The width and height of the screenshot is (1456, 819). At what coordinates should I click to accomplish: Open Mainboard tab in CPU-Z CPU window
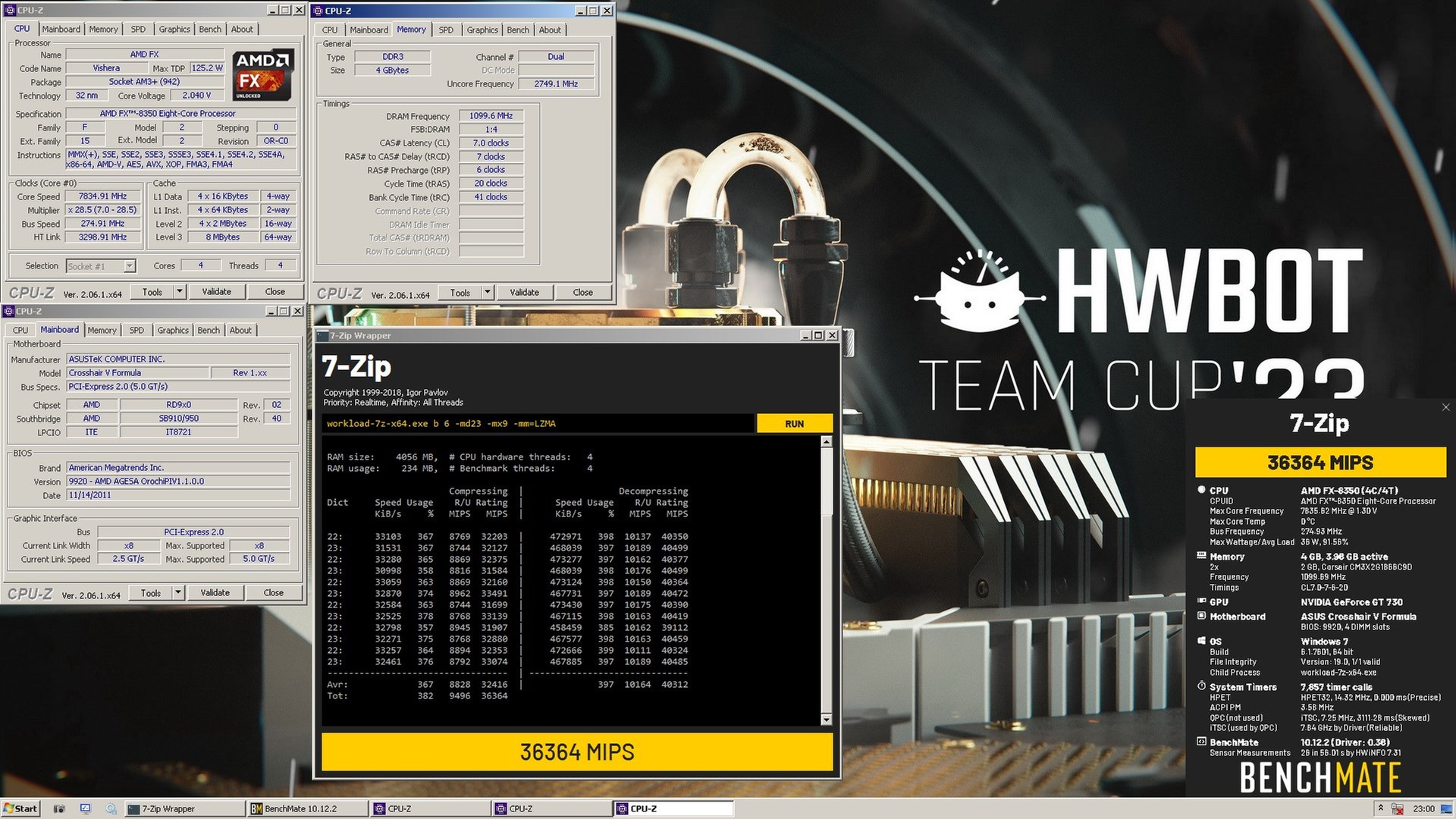[61, 29]
